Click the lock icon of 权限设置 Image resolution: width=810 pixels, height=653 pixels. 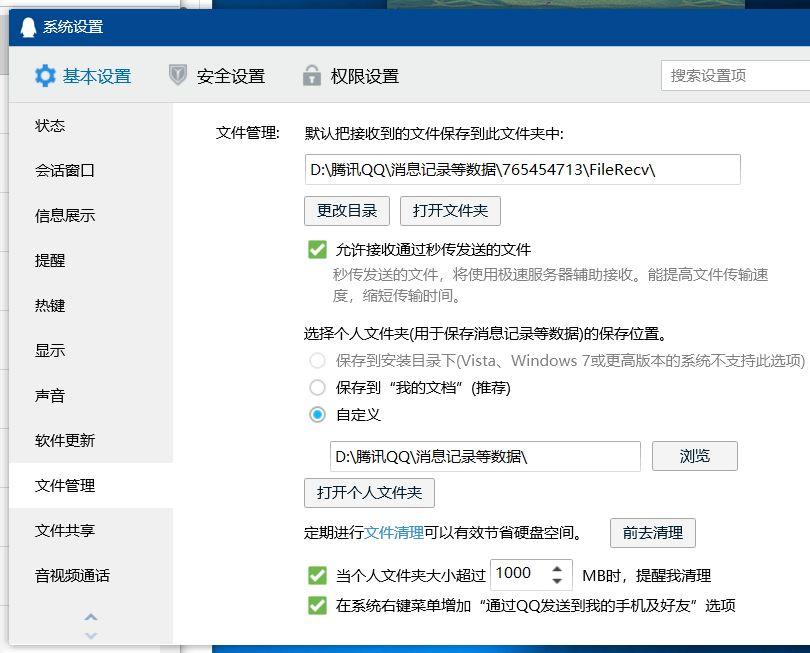311,75
